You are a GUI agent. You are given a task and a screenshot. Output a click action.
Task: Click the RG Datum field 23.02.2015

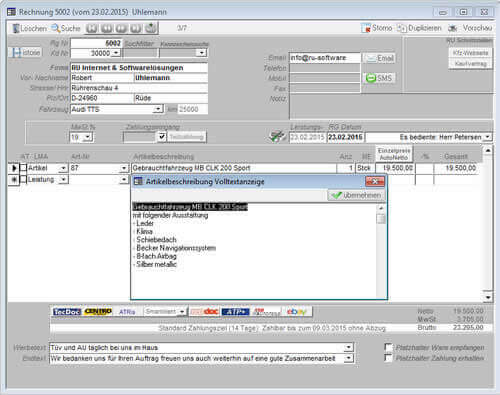click(346, 137)
